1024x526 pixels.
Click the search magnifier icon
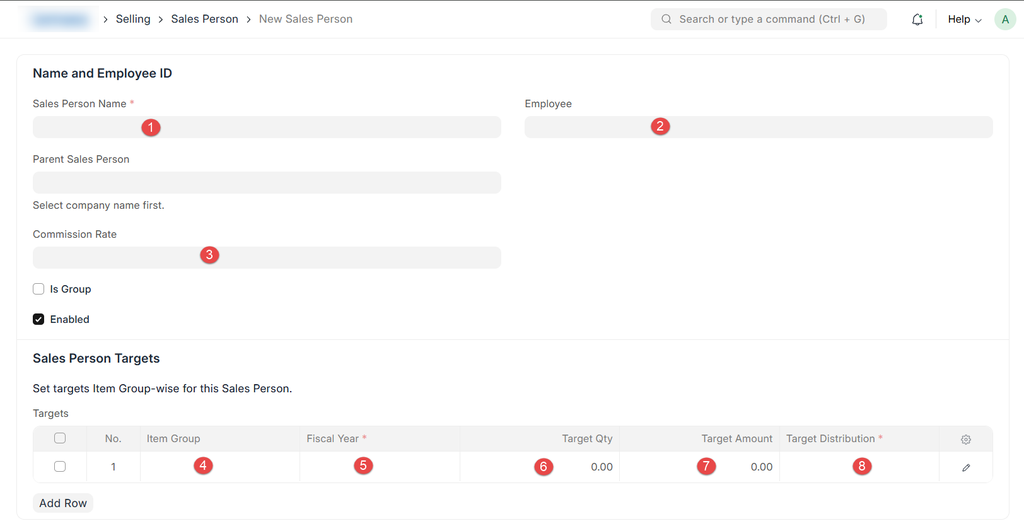click(x=667, y=19)
